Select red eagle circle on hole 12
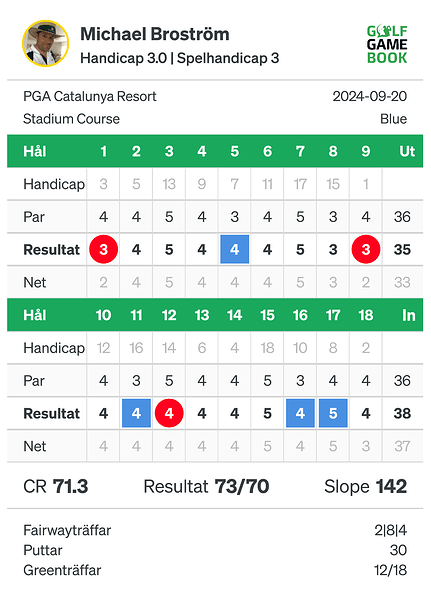Image resolution: width=431 pixels, height=600 pixels. pyautogui.click(x=169, y=413)
